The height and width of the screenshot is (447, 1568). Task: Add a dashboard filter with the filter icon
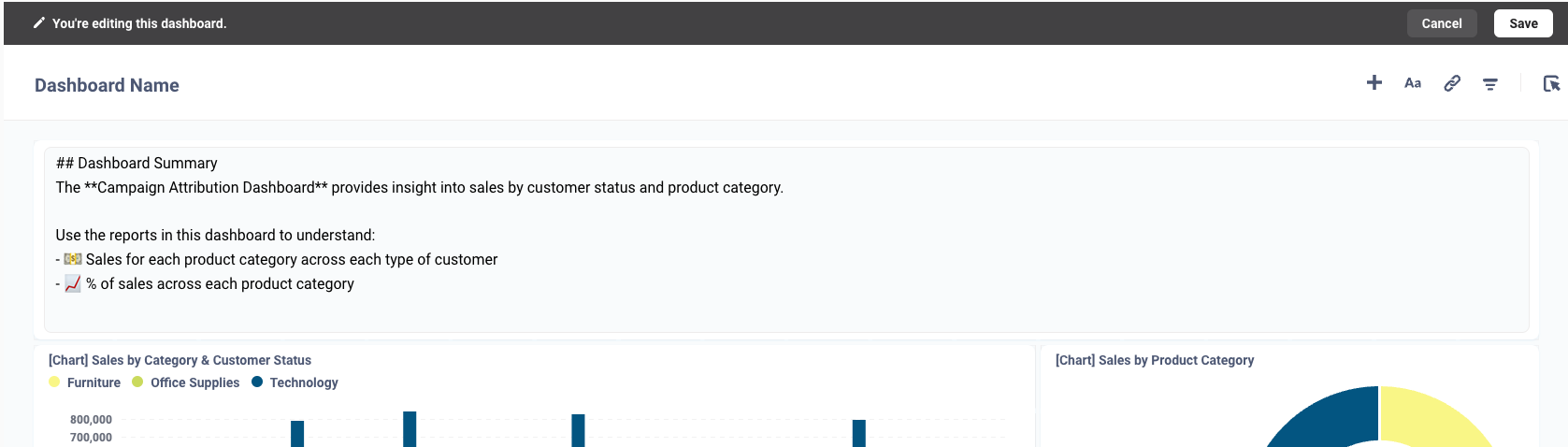1490,84
